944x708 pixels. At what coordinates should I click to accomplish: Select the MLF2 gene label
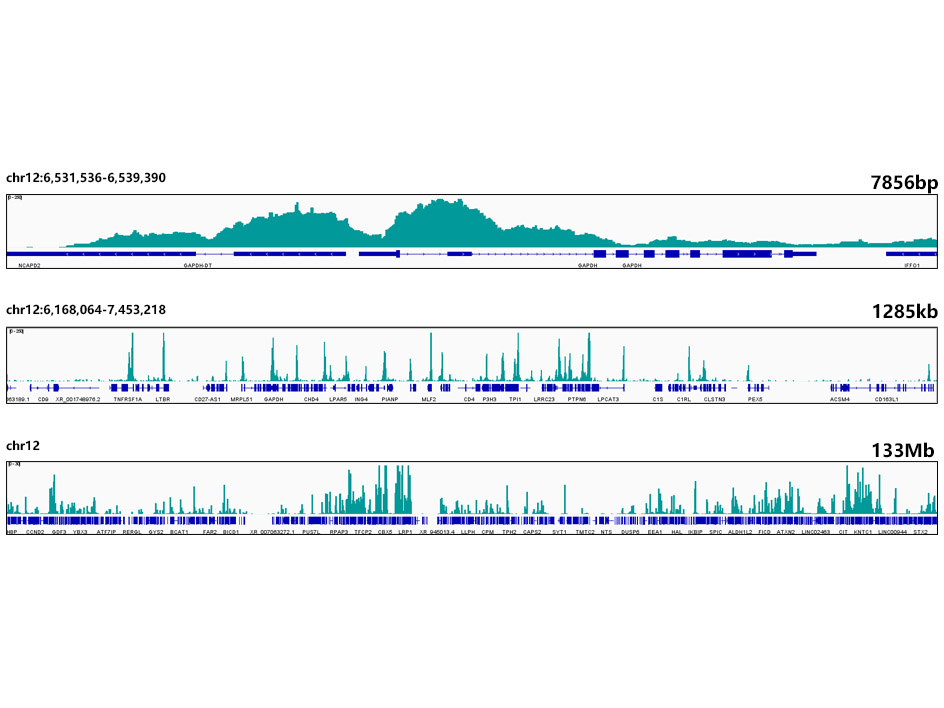point(429,399)
